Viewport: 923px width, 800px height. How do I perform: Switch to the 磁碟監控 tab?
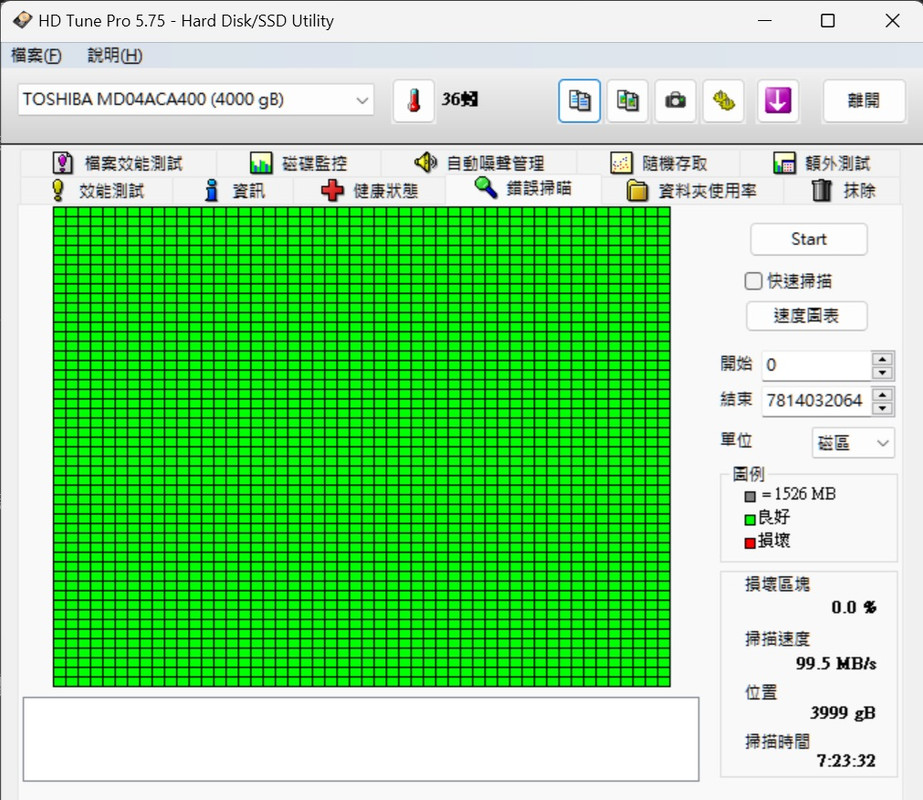click(x=298, y=162)
